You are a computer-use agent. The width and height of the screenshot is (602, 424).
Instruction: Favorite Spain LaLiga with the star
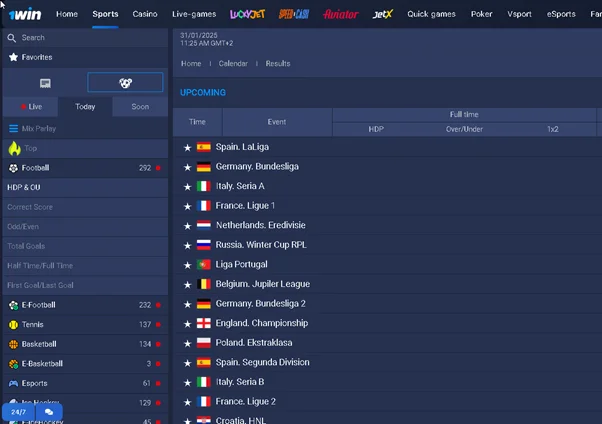[187, 147]
